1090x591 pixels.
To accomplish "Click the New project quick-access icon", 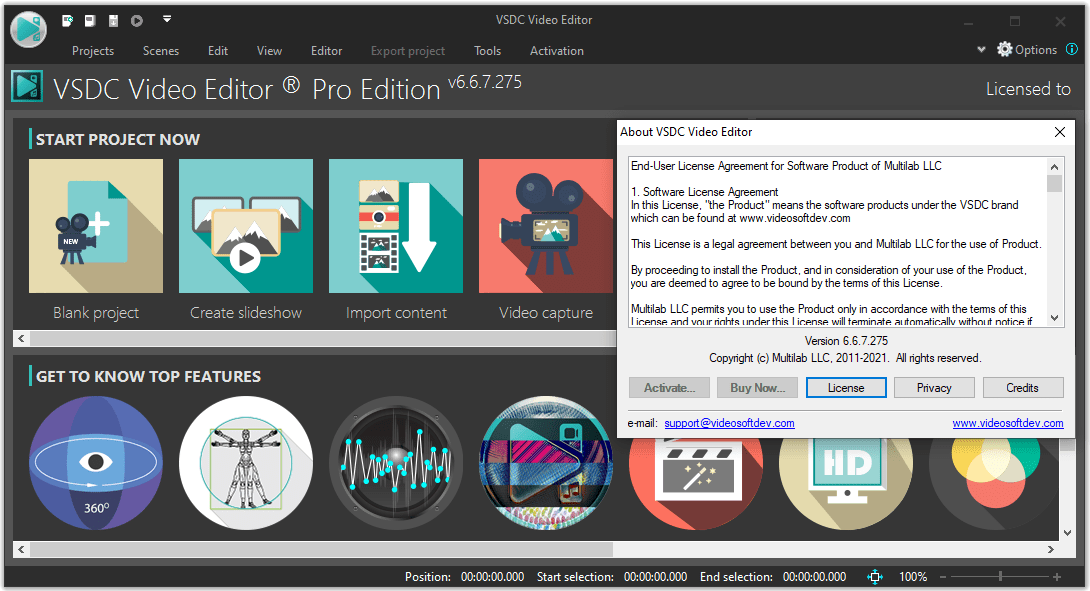I will tap(67, 21).
